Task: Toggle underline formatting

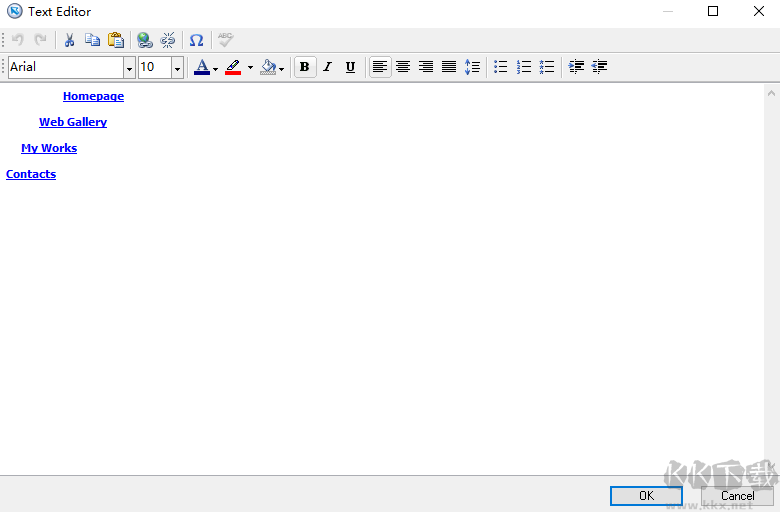Action: click(350, 67)
